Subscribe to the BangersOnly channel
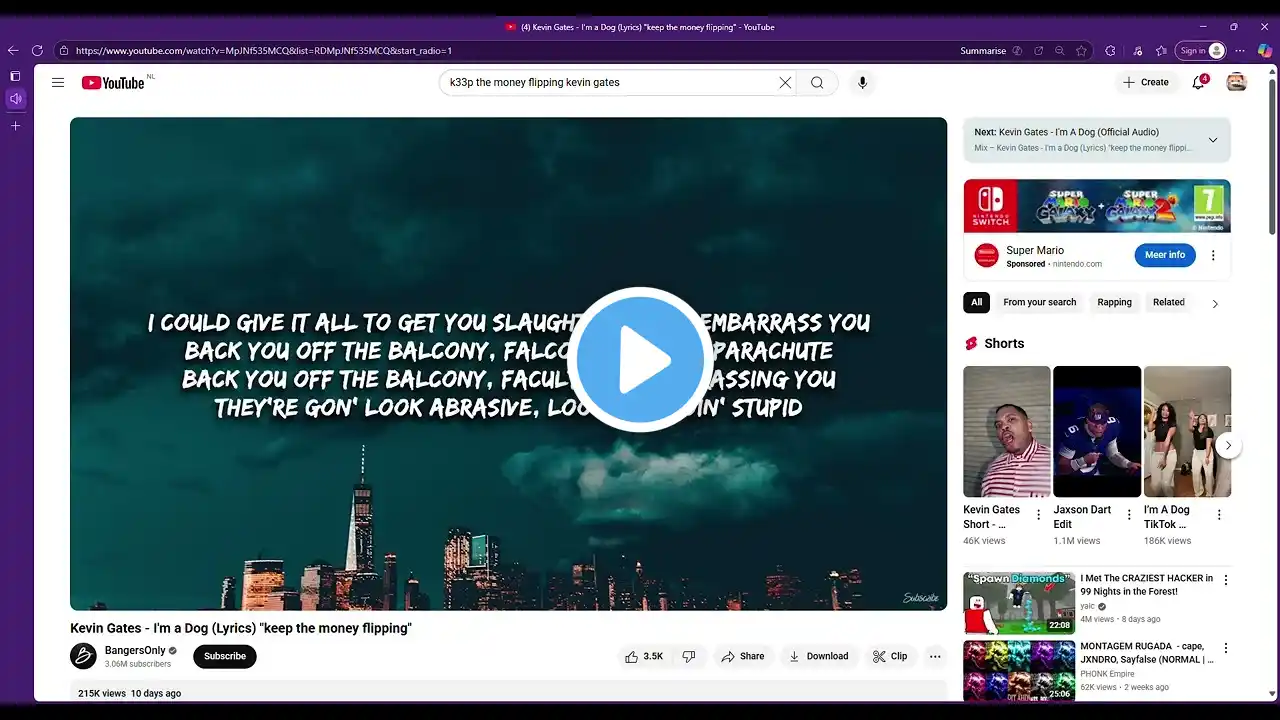This screenshot has width=1280, height=720. (225, 656)
